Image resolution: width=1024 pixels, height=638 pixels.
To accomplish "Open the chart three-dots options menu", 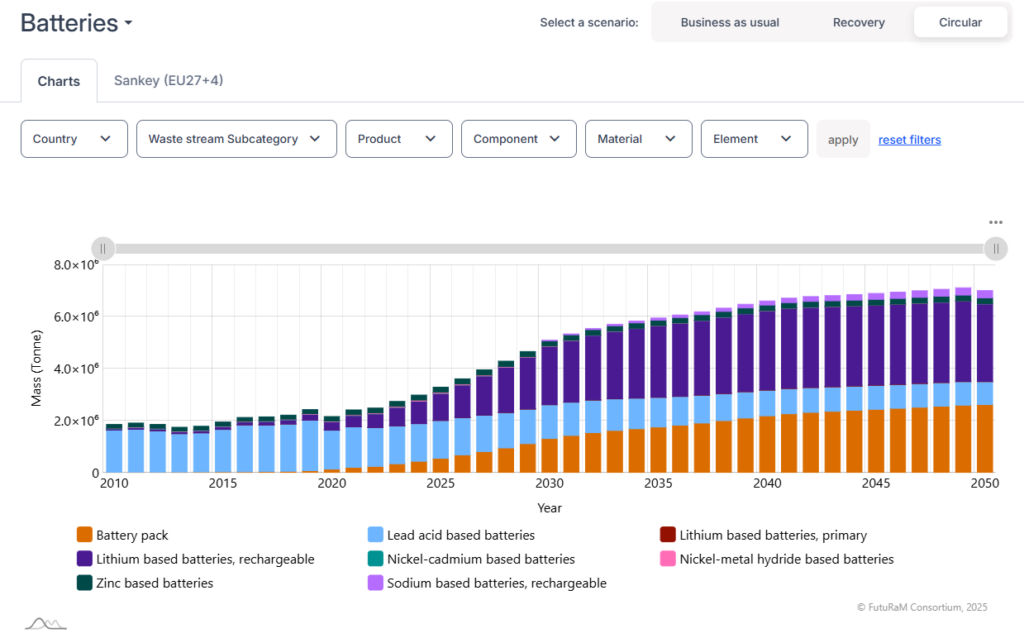I will (995, 223).
